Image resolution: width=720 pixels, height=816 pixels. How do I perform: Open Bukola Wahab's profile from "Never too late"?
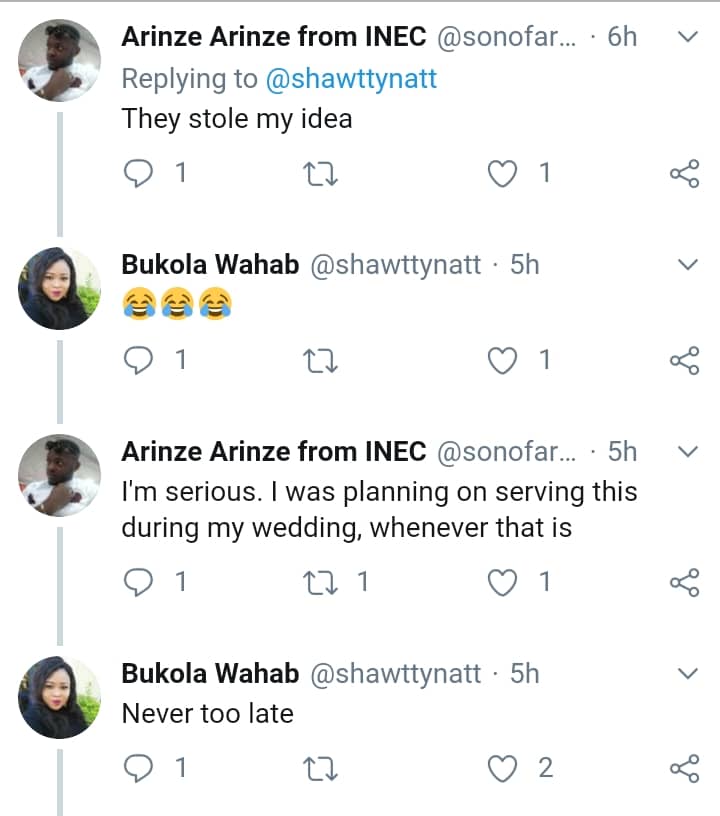click(x=210, y=674)
